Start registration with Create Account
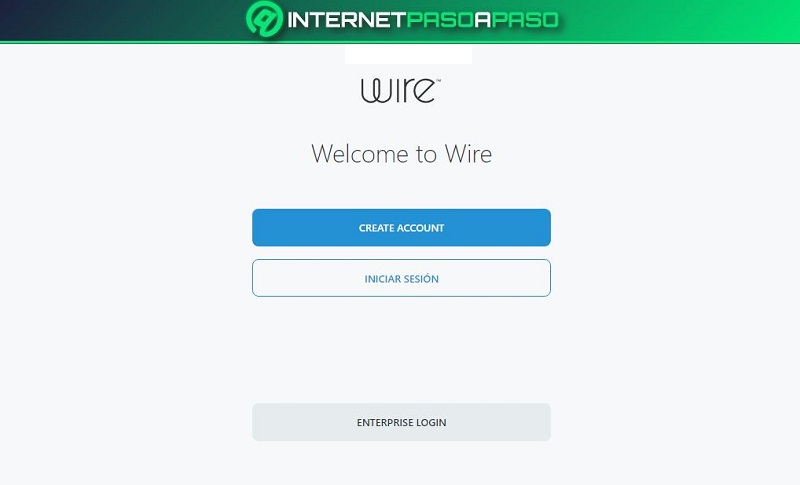 coord(401,227)
